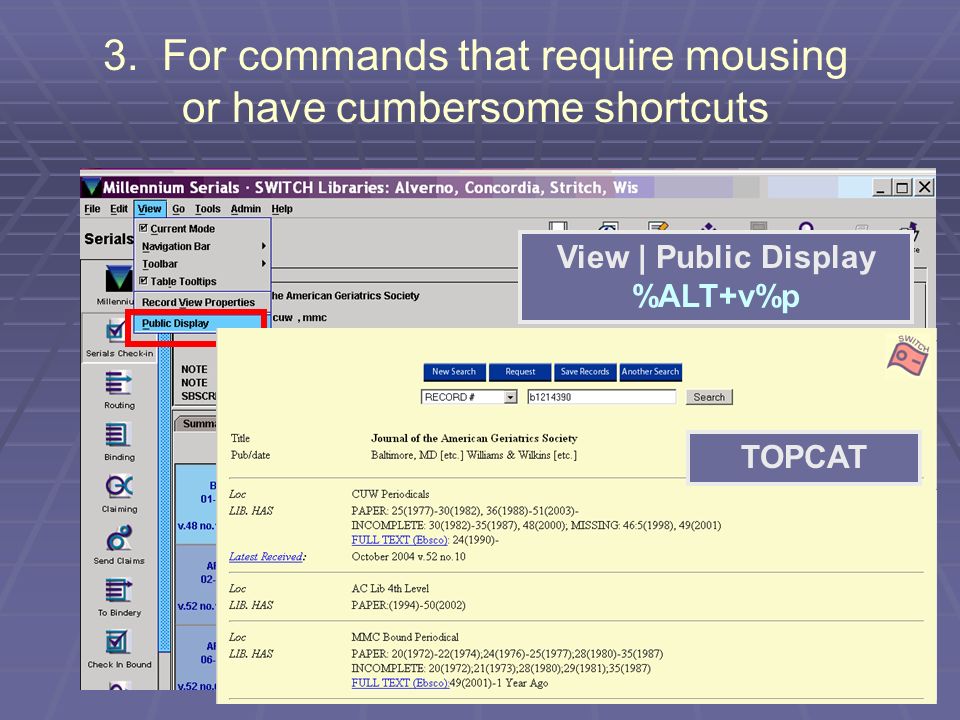
Task: Click title text Journal of the American Geriatrics Society
Action: coord(474,438)
